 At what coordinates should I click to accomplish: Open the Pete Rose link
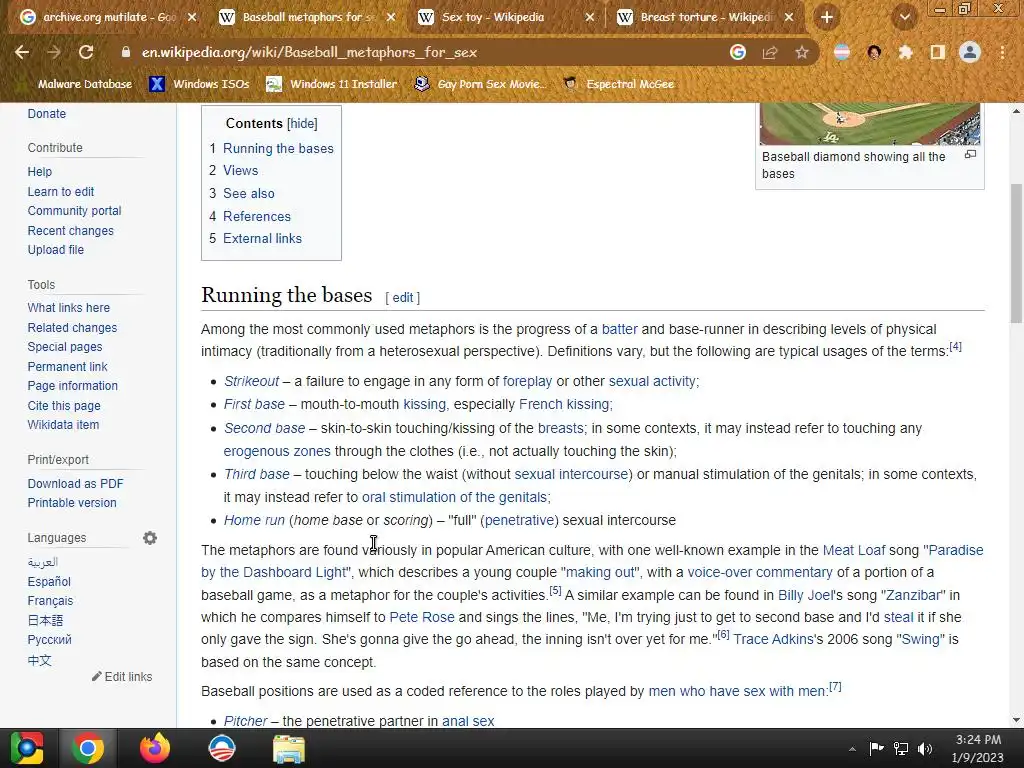421,617
